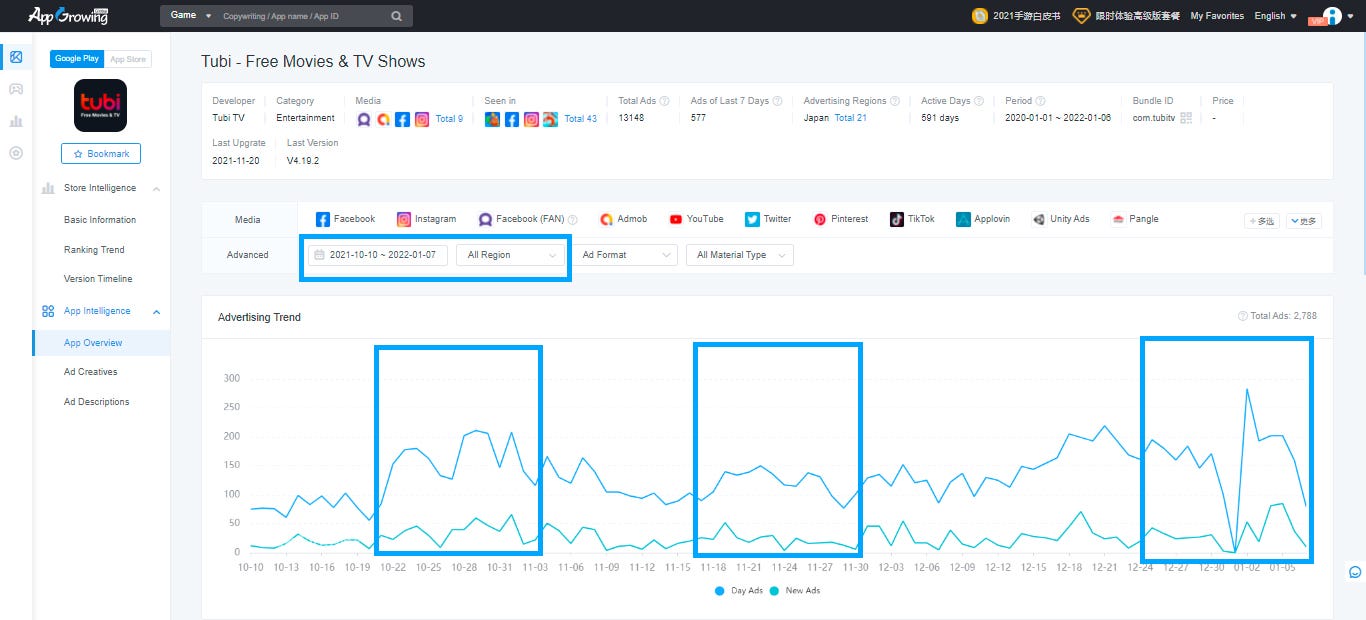
Task: Open Basic Information page
Action: point(100,220)
